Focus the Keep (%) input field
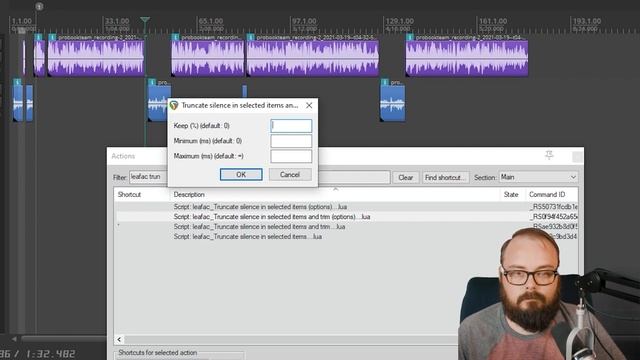The height and width of the screenshot is (360, 640). (291, 126)
